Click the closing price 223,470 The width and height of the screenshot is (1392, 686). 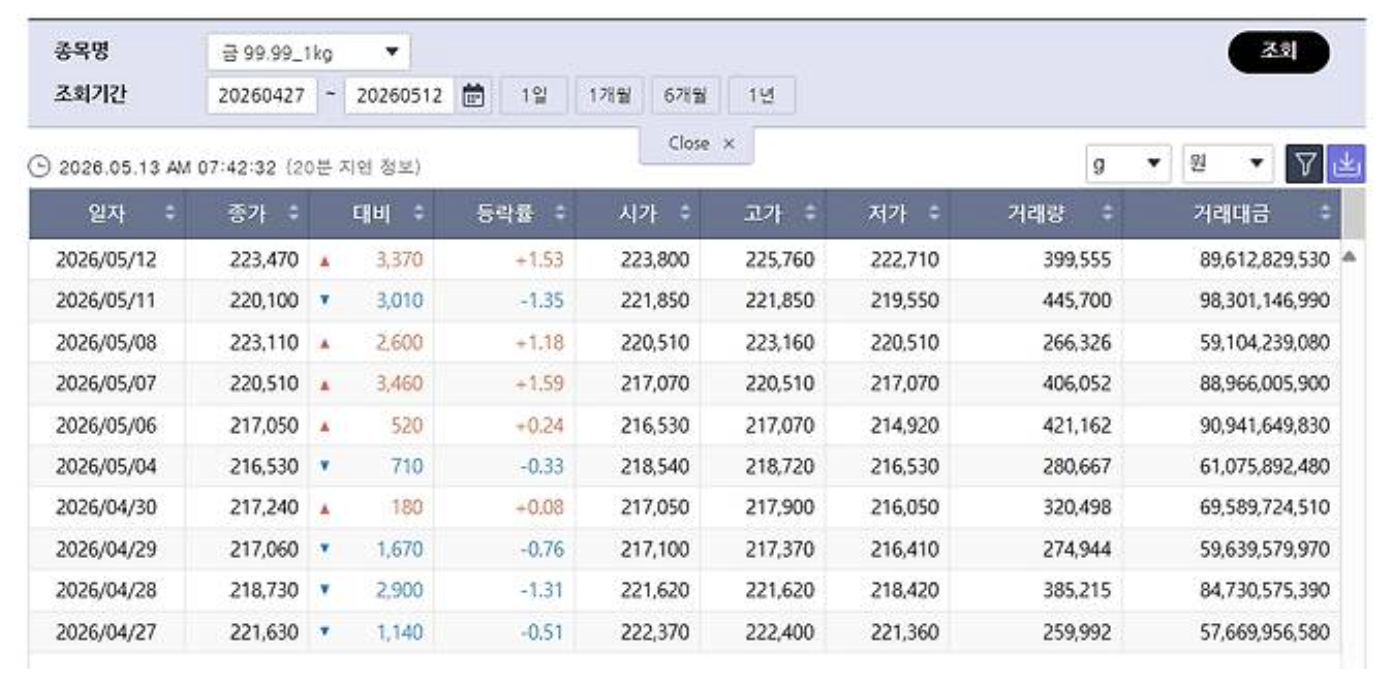264,261
